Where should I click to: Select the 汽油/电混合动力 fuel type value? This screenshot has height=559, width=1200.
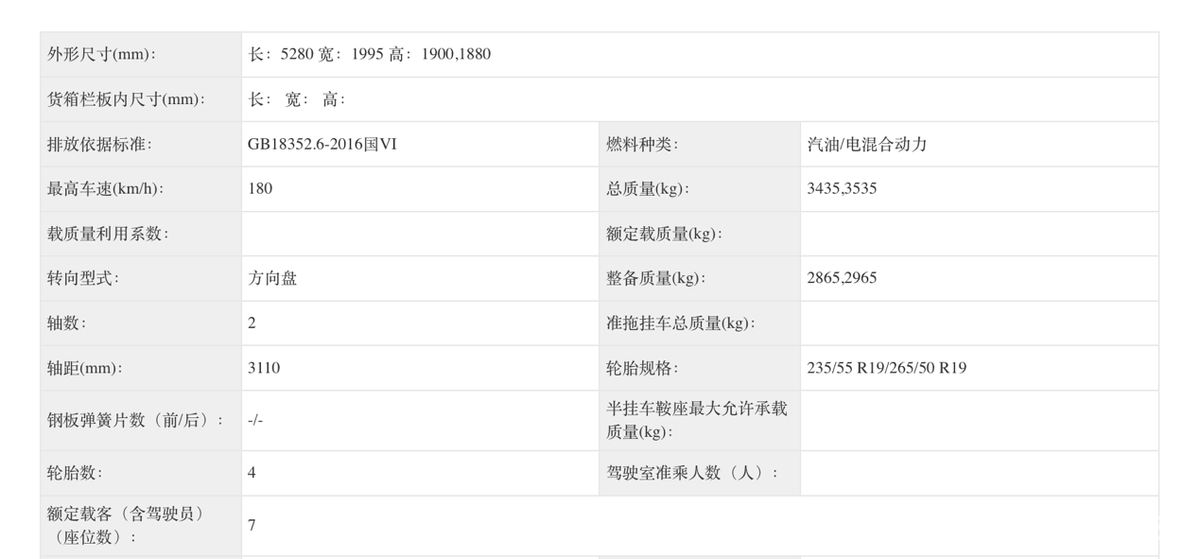pyautogui.click(x=867, y=144)
